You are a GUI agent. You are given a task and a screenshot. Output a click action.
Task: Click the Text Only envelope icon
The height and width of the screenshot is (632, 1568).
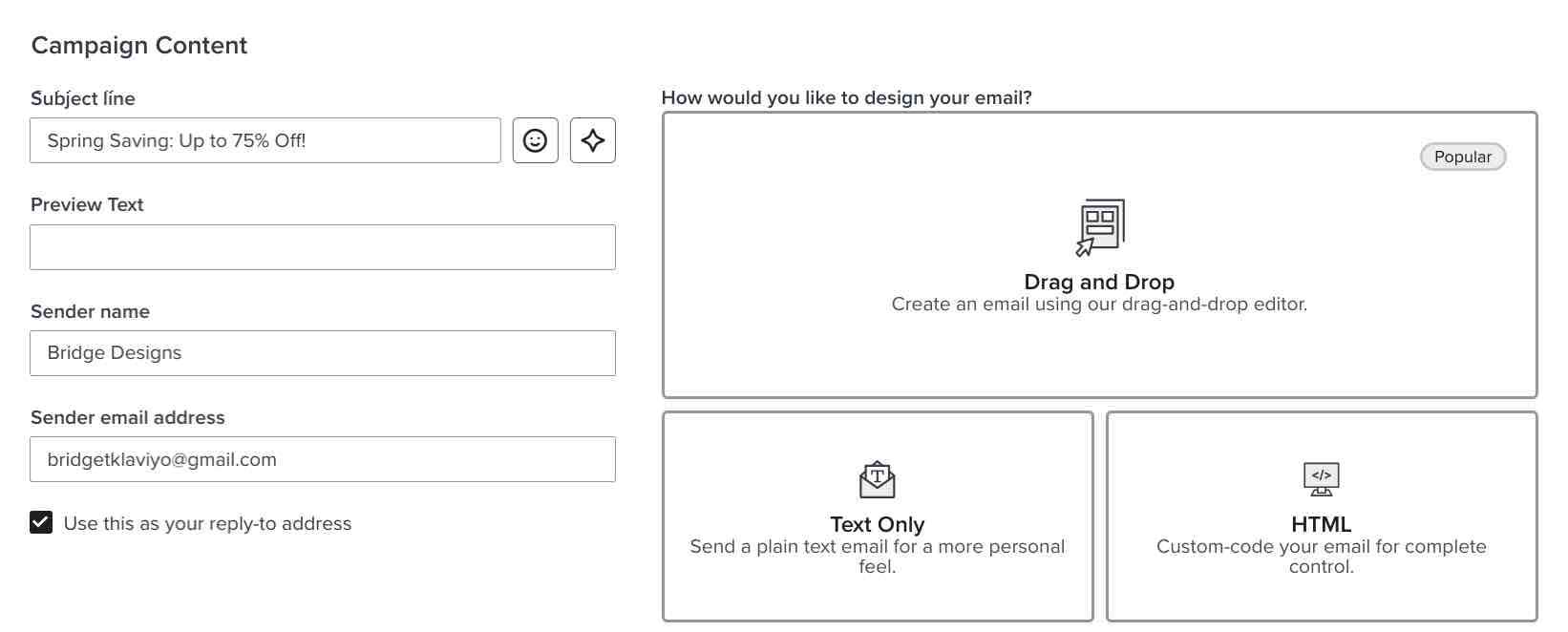(x=878, y=480)
